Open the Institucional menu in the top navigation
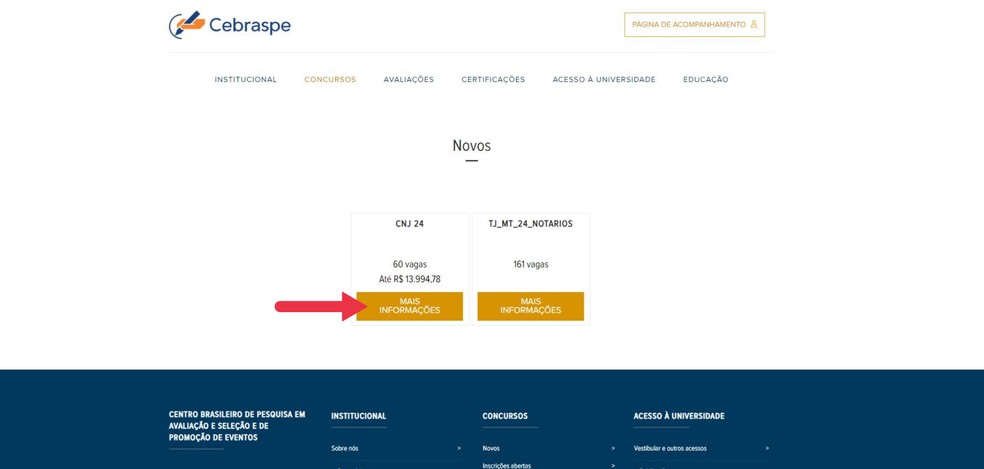 pyautogui.click(x=245, y=80)
